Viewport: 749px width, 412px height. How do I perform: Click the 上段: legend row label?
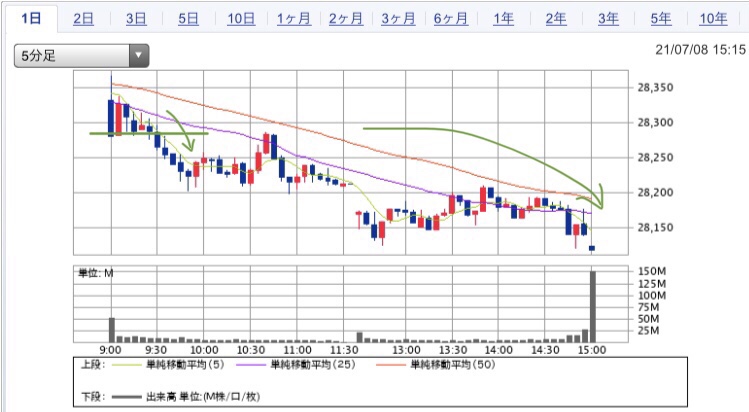(93, 365)
